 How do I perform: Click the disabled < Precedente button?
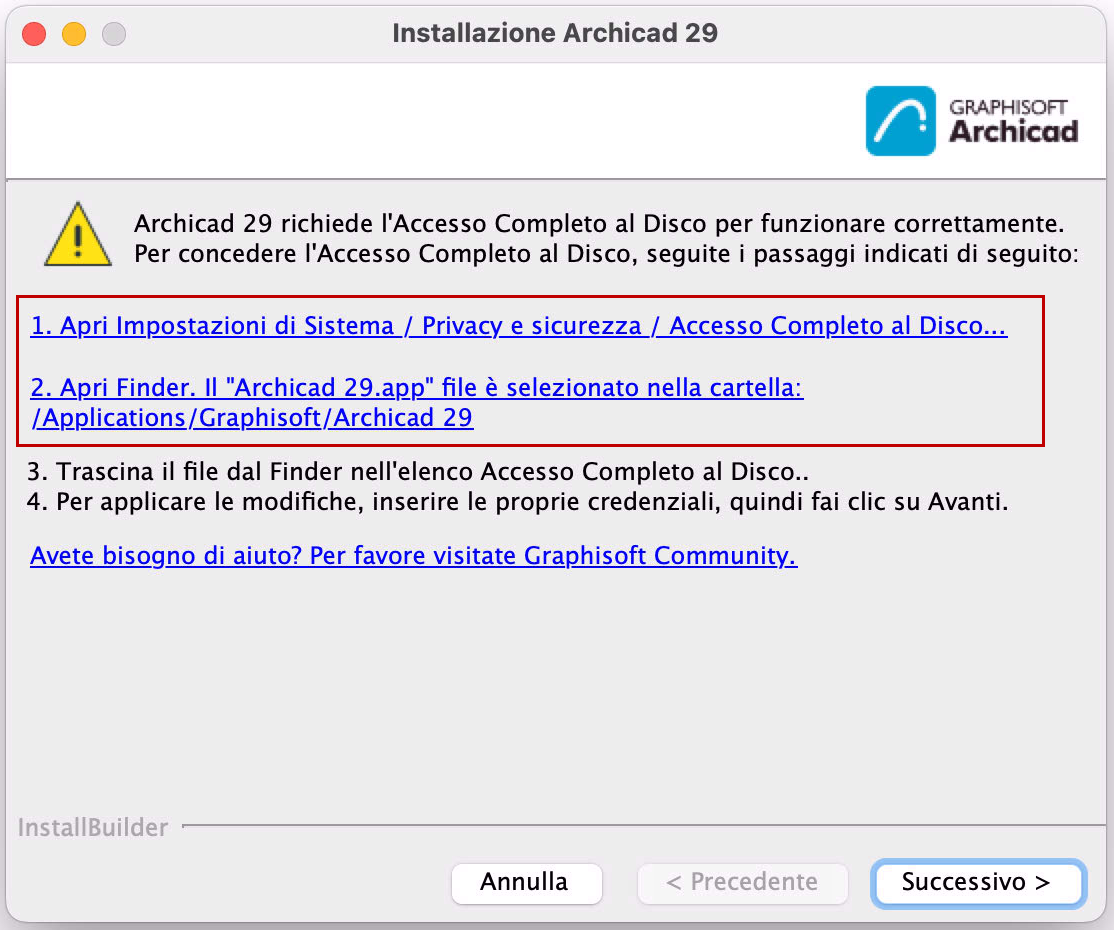pos(742,883)
